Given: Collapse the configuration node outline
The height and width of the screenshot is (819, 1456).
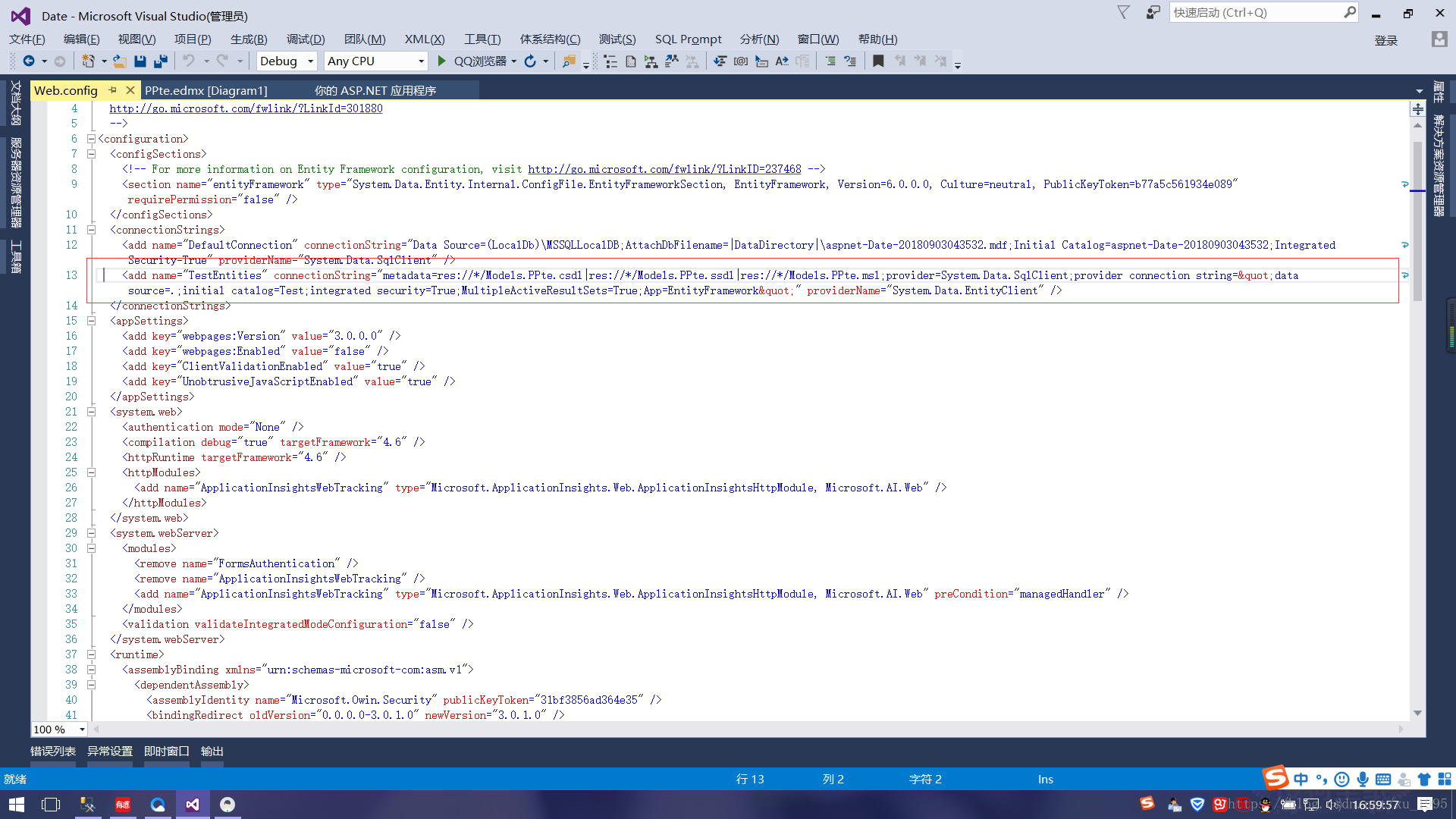Looking at the screenshot, I should pos(91,139).
